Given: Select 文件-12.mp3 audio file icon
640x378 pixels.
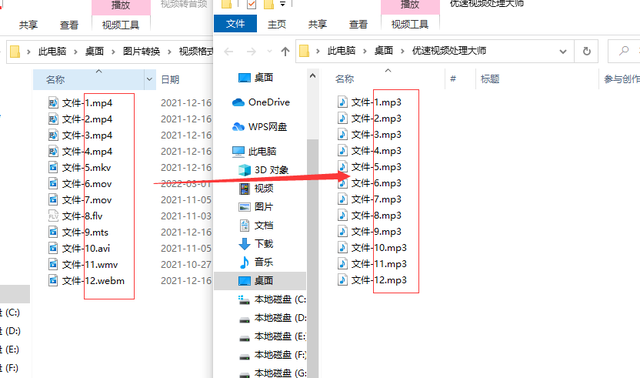Looking at the screenshot, I should (x=342, y=280).
